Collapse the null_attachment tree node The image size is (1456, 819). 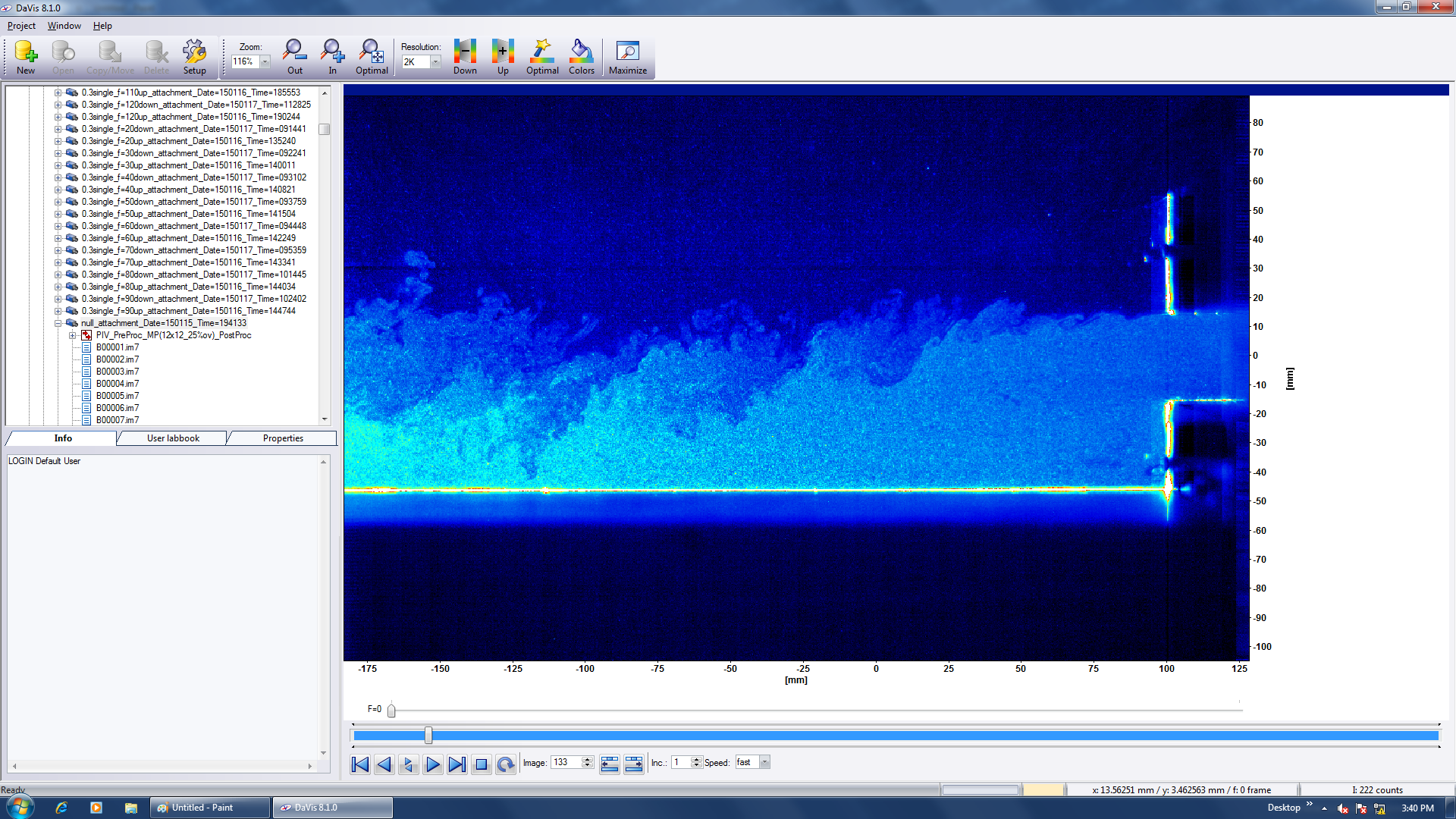point(58,323)
